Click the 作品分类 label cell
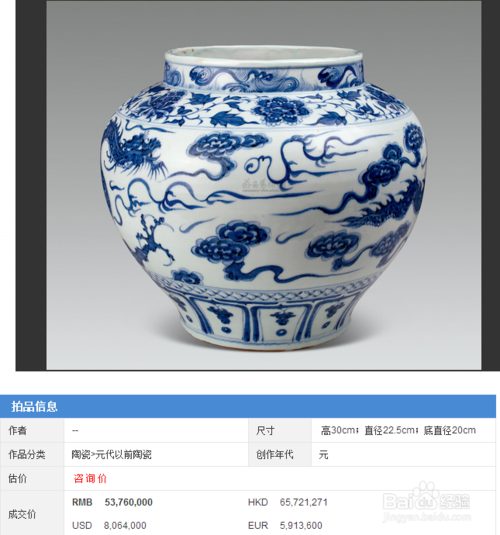This screenshot has width=500, height=535. pos(32,454)
